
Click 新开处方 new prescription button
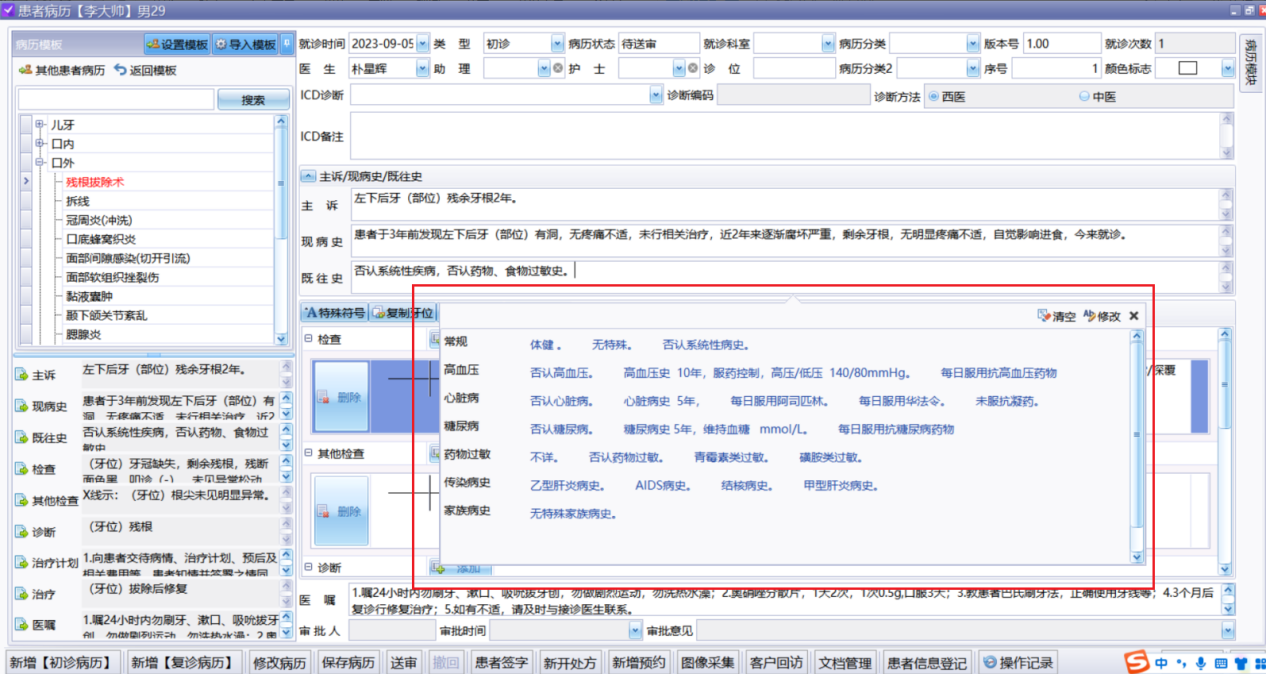pos(571,662)
